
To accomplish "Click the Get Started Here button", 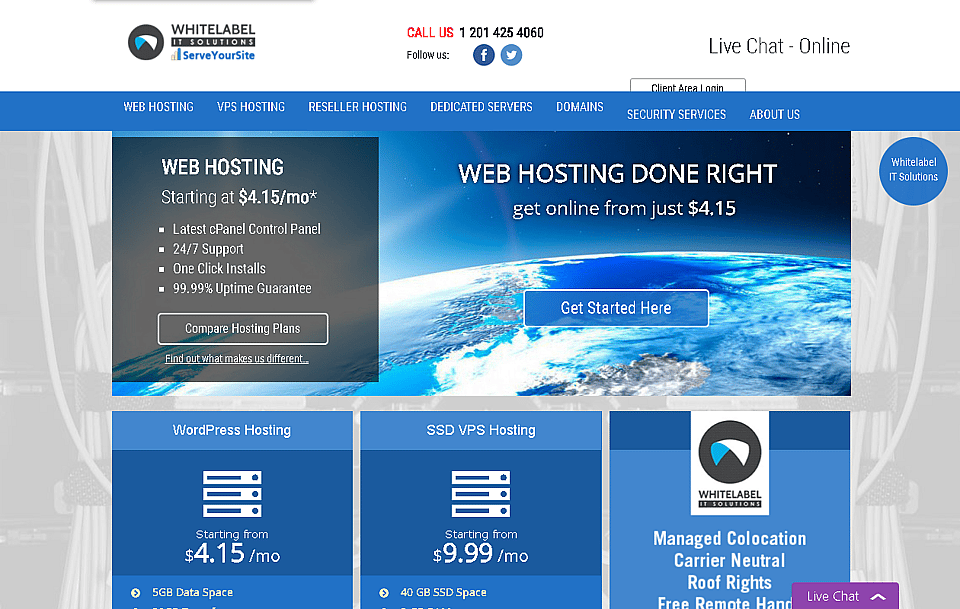I will click(616, 308).
